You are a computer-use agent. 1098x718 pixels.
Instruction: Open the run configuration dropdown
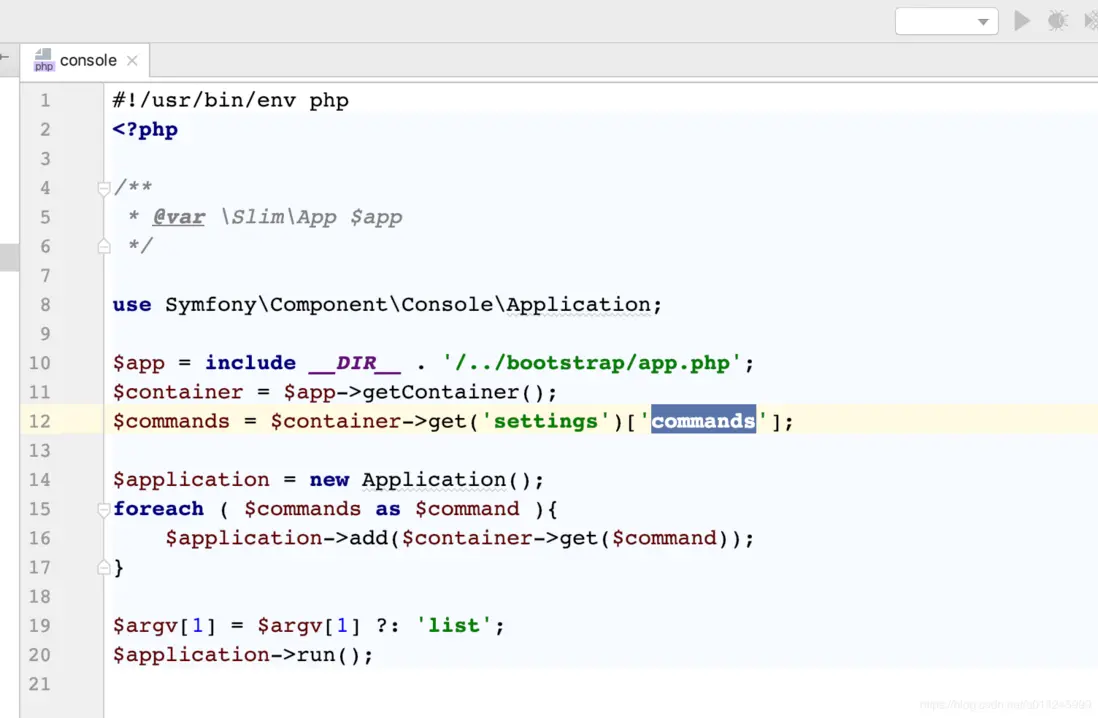946,21
